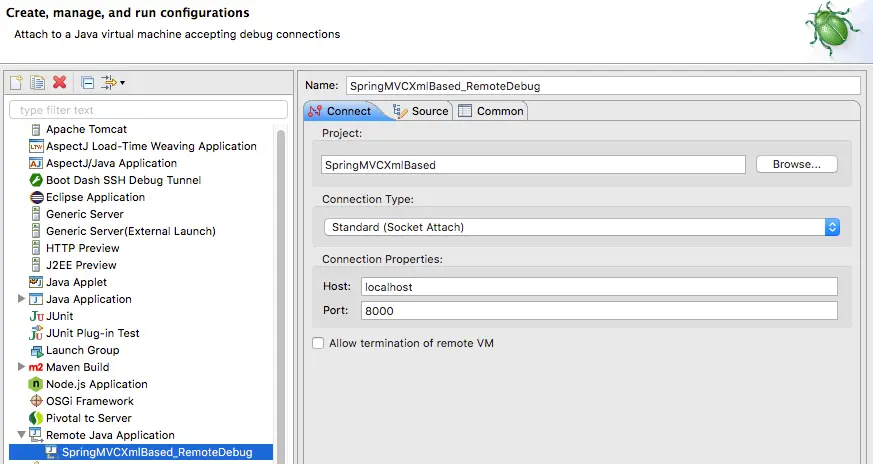Click the Duplicate launch configuration icon
The width and height of the screenshot is (873, 464).
tap(37, 82)
